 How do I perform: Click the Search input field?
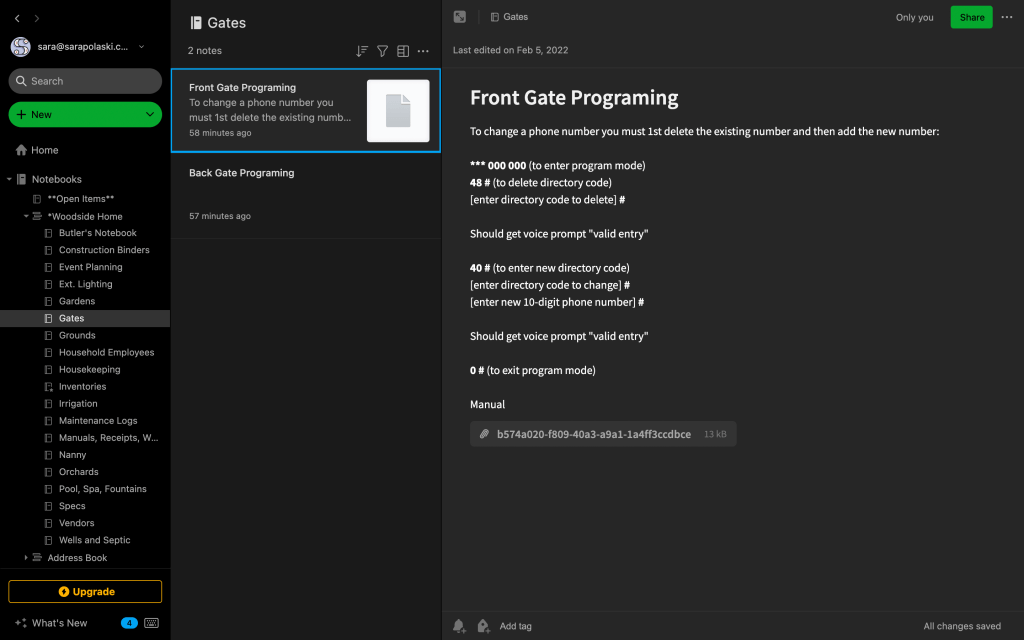(85, 81)
